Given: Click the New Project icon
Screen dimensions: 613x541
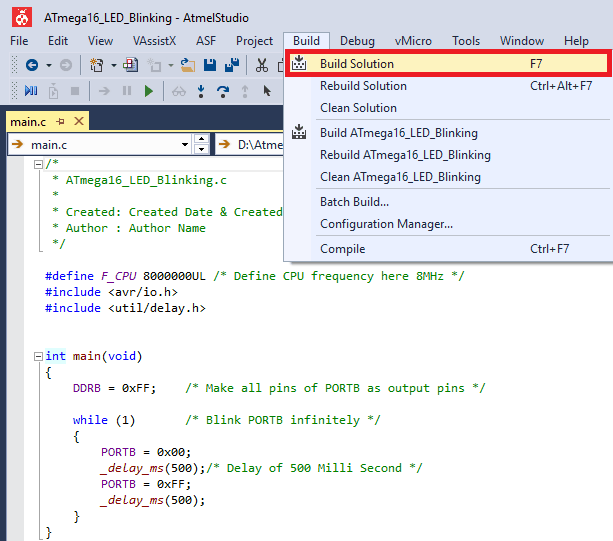Looking at the screenshot, I should [97, 65].
